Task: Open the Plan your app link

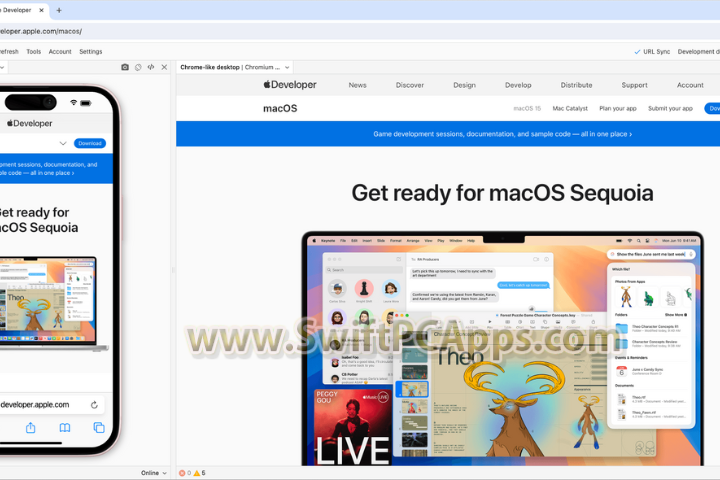Action: click(618, 108)
